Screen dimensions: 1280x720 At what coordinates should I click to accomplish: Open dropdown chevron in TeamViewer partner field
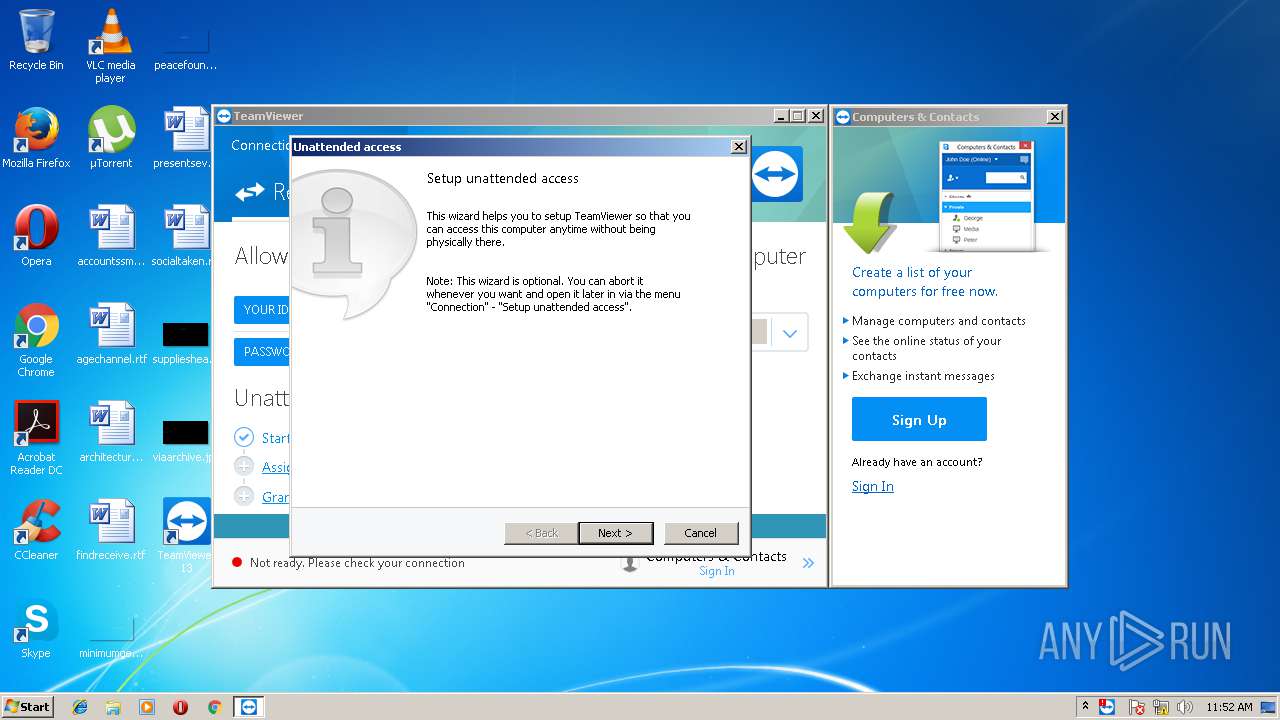[790, 333]
